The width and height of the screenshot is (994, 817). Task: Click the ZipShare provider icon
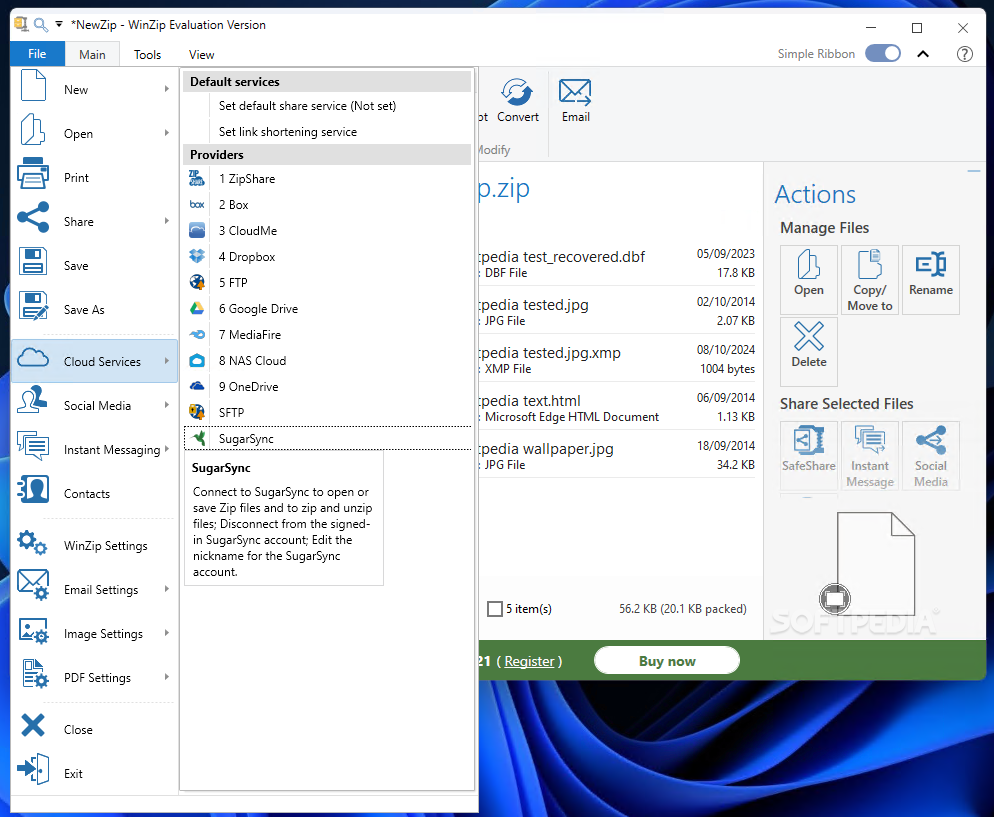(197, 178)
